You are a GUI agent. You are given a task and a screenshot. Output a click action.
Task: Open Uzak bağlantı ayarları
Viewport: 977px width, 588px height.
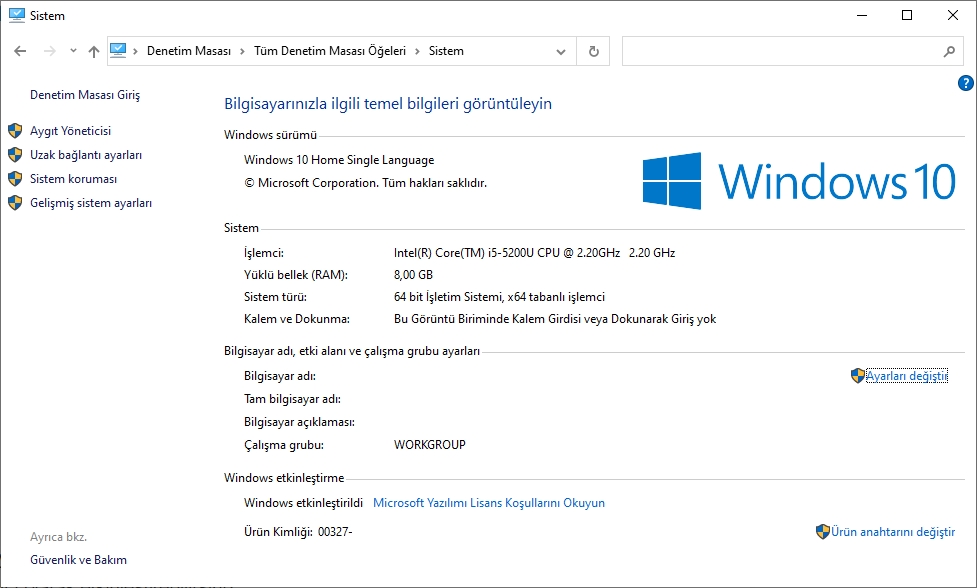point(86,155)
